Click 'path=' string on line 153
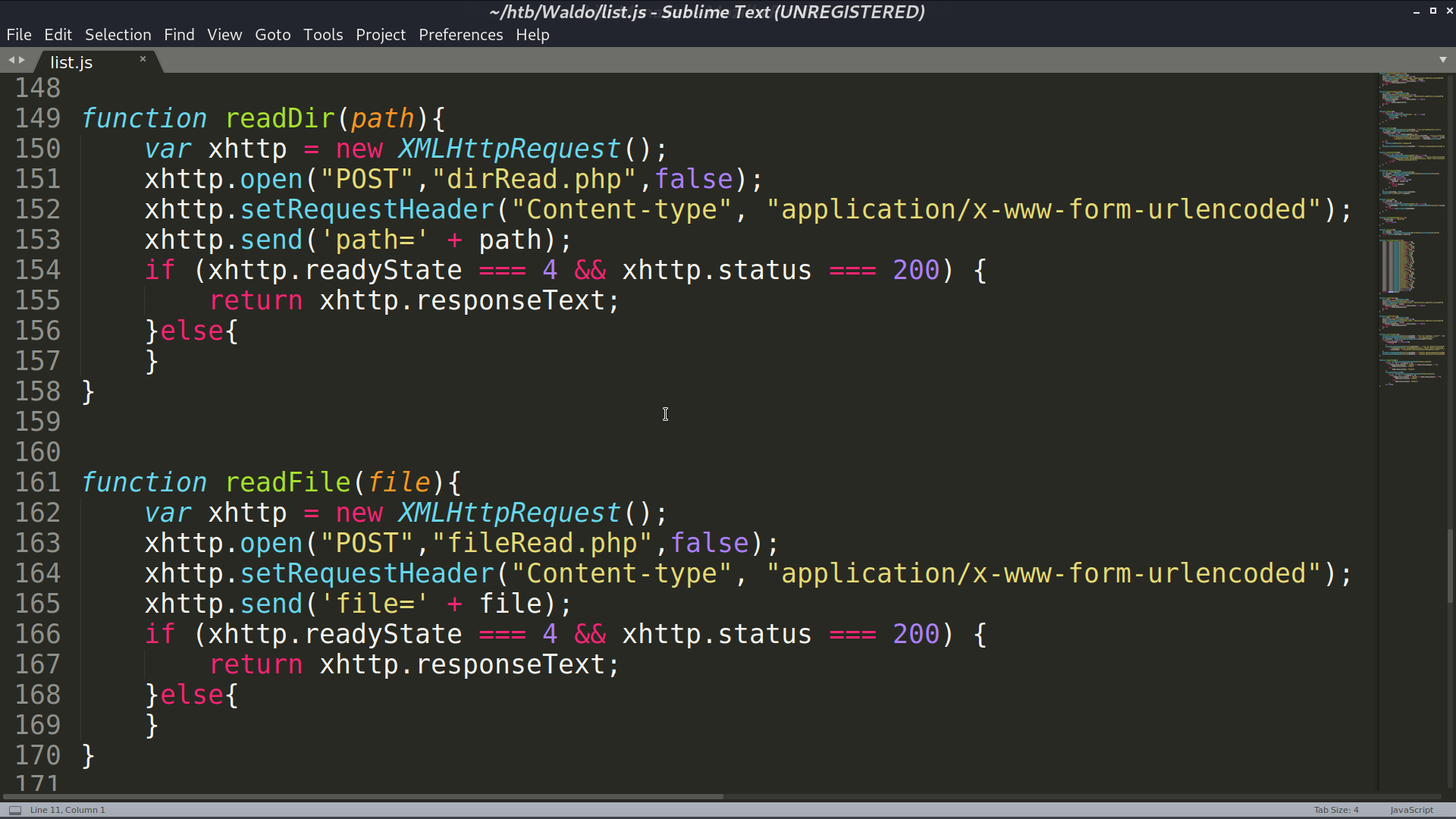Screen dimensions: 1456x819 point(375,240)
